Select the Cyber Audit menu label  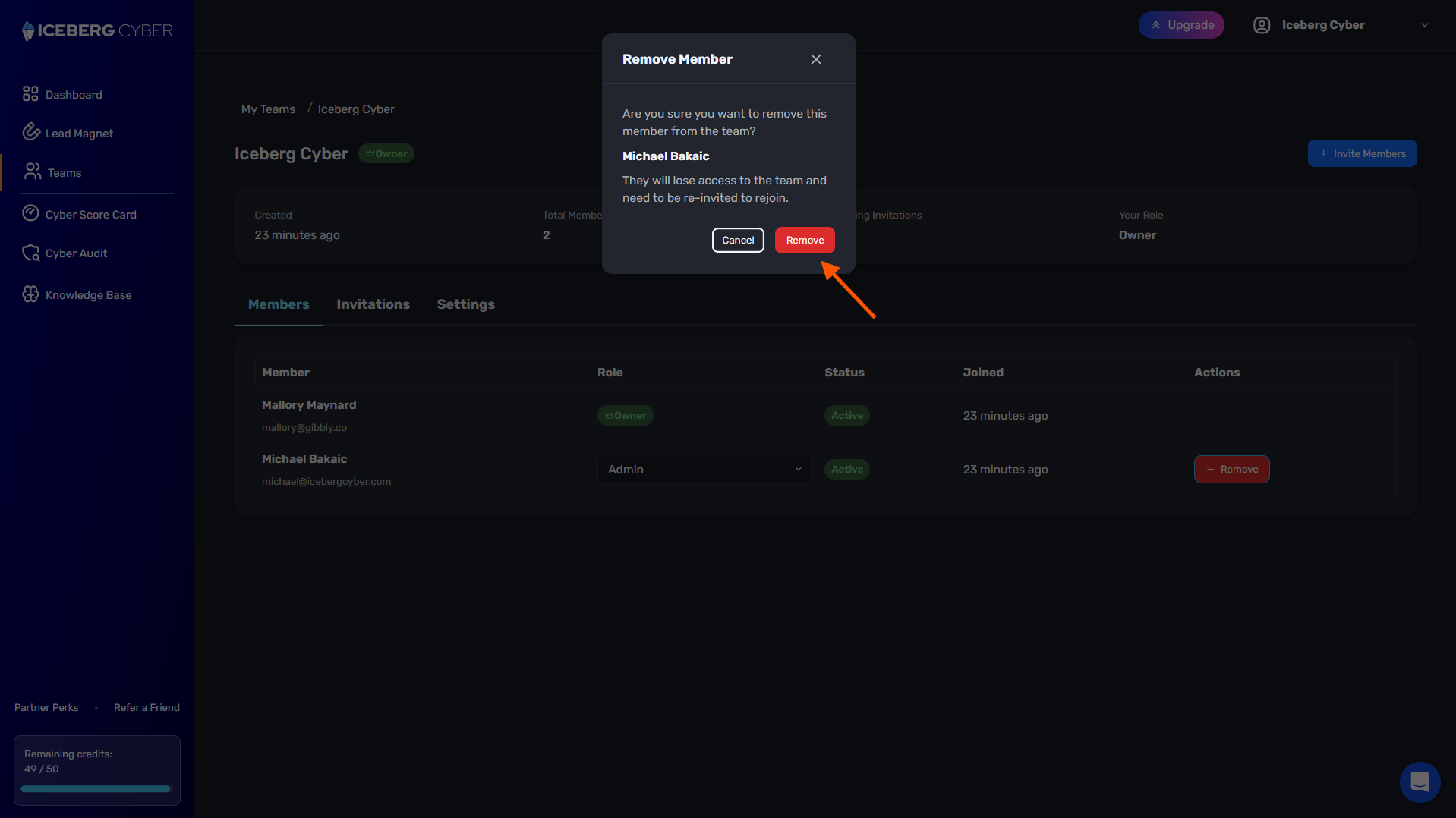(76, 253)
